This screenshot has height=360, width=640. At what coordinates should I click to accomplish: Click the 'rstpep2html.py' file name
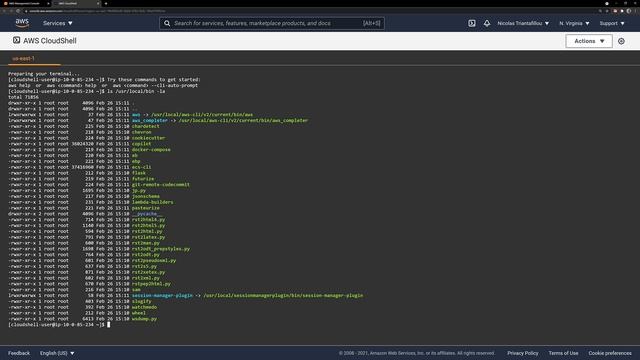(x=151, y=284)
